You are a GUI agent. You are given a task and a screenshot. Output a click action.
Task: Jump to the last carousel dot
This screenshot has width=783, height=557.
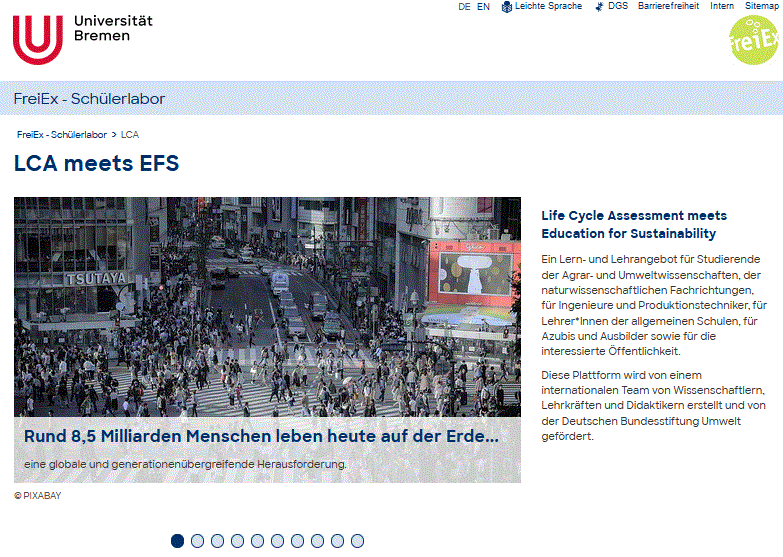(x=357, y=541)
